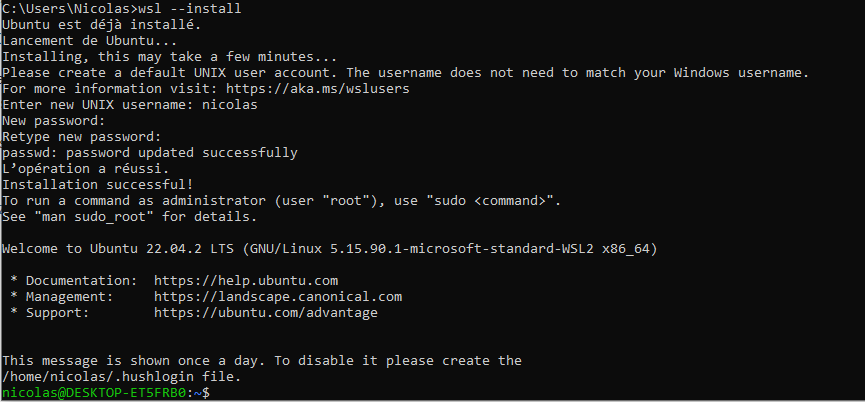This screenshot has height=402, width=865.
Task: Click the 'Enter new UNIX username' line
Action: [x=128, y=105]
